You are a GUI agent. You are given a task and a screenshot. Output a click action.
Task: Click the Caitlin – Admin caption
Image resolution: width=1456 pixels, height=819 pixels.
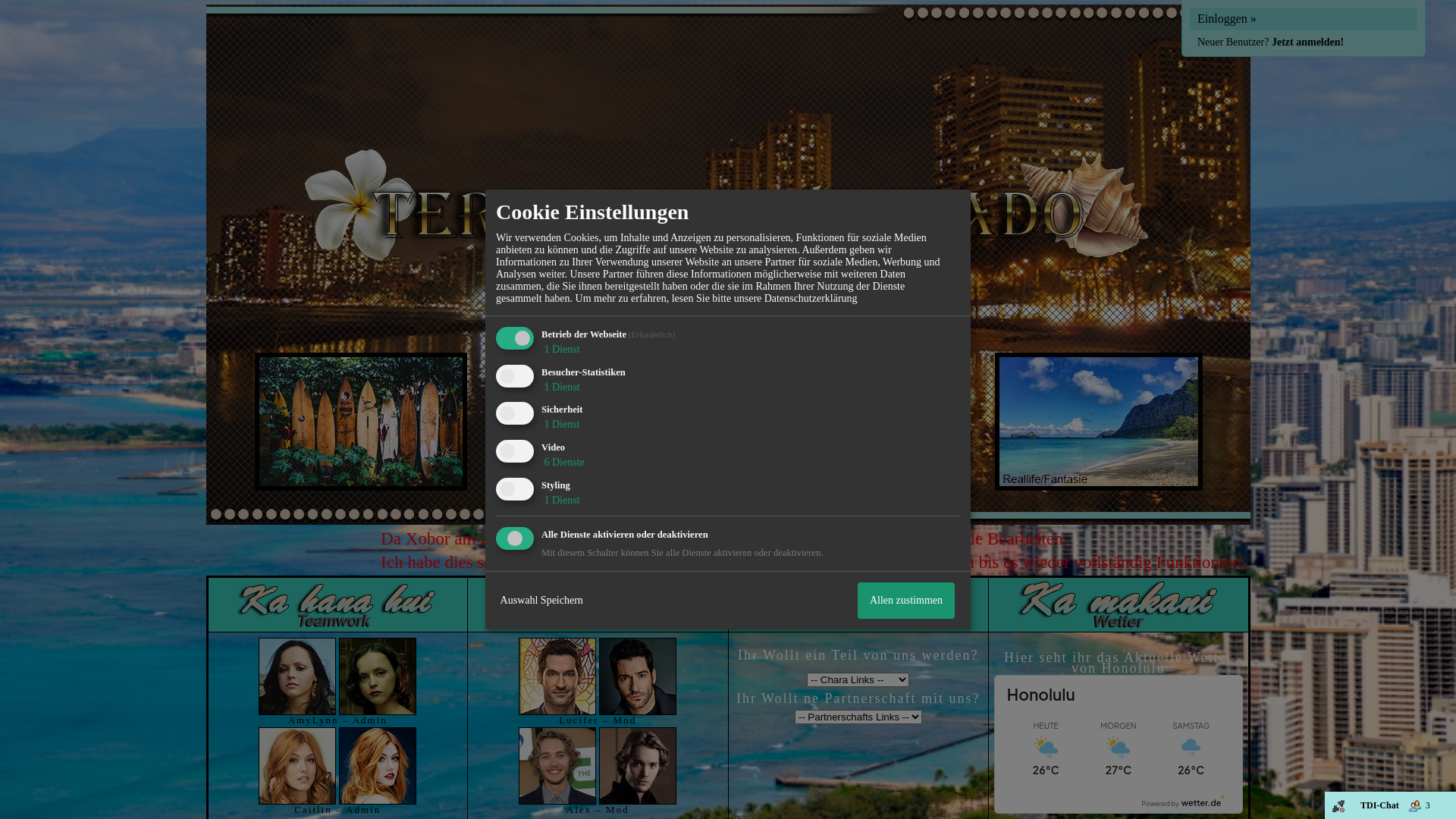(x=337, y=810)
